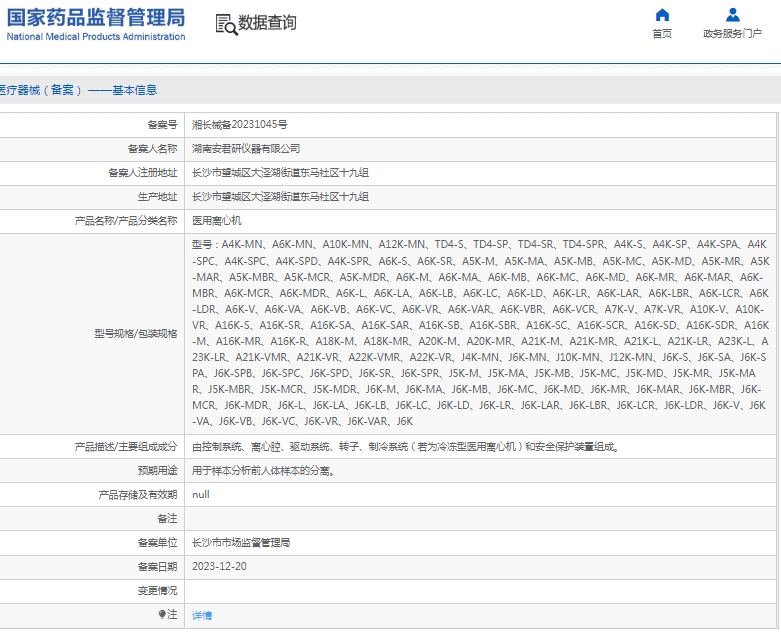
Task: Click the 预期用途 field label
Action: (x=157, y=471)
